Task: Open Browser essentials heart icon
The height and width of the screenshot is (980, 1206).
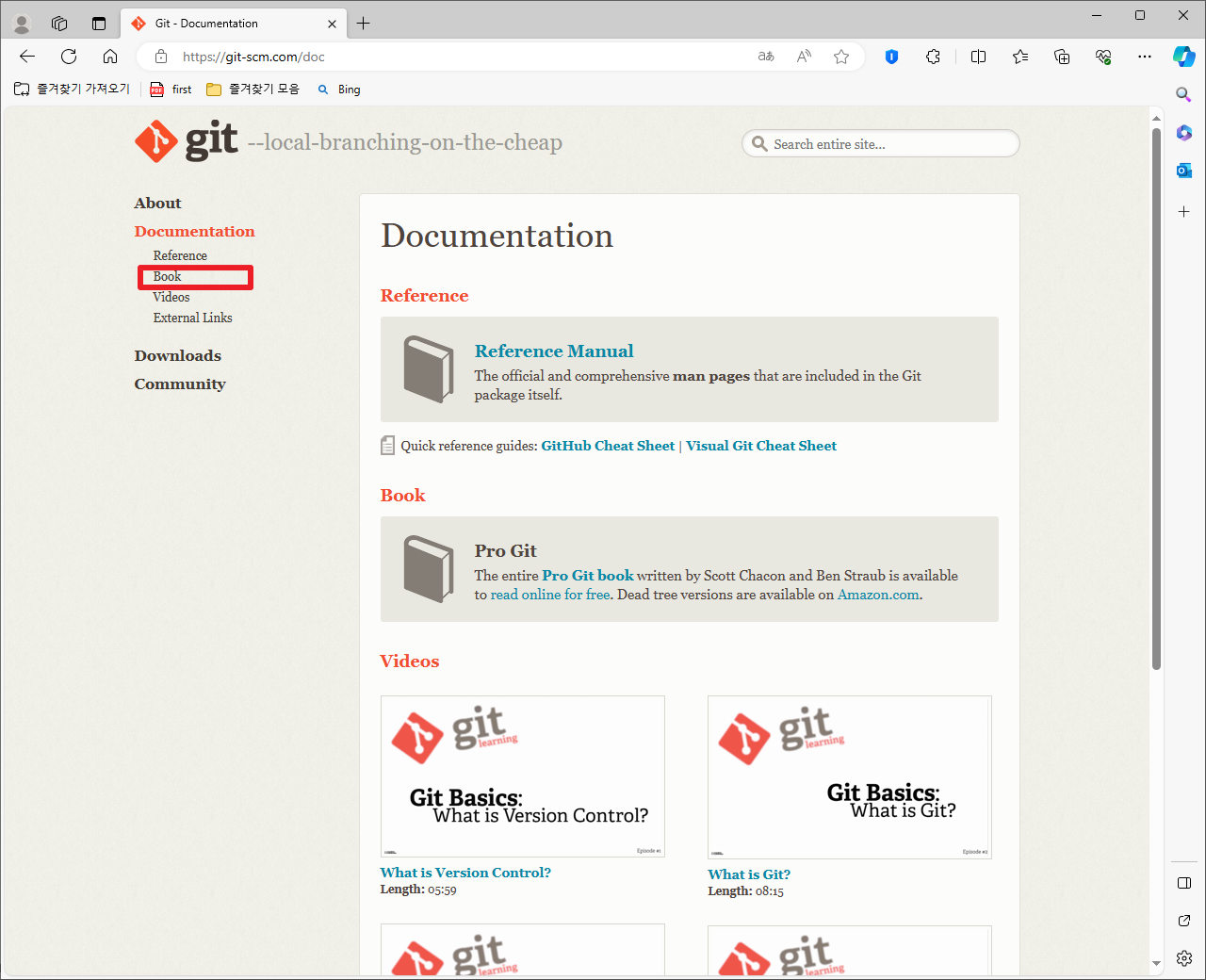Action: click(1103, 57)
